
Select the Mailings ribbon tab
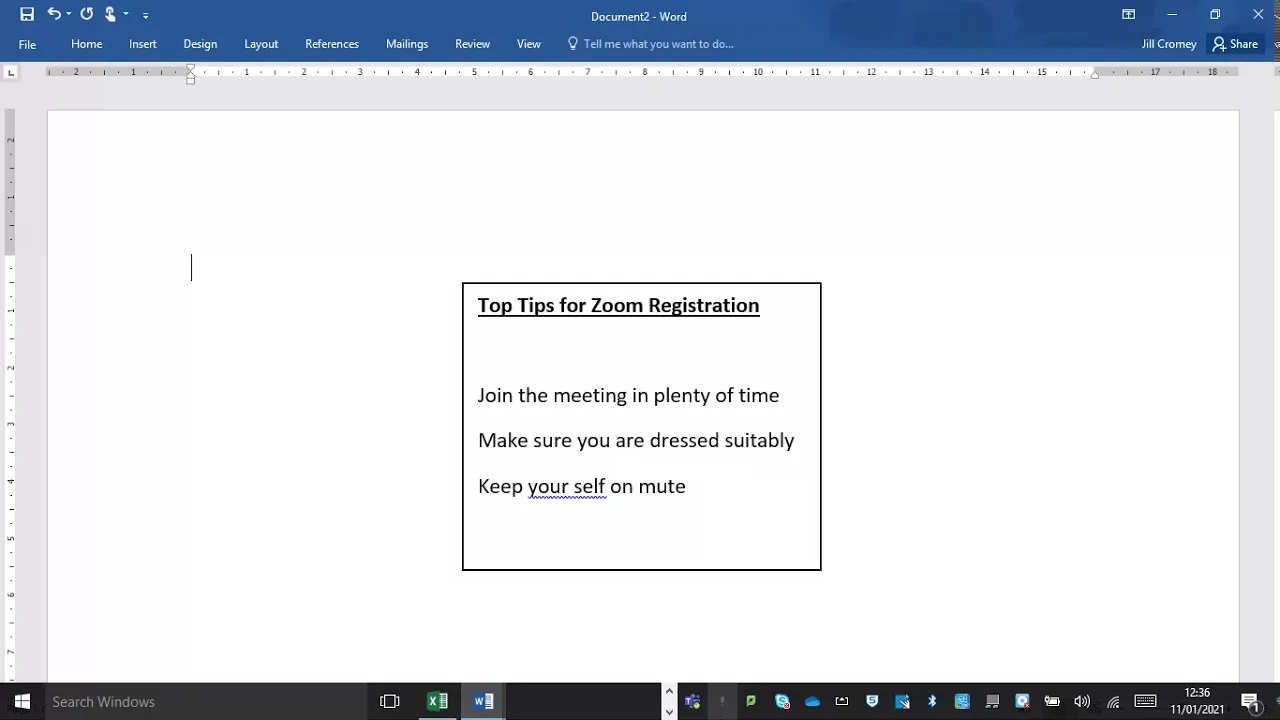(407, 44)
